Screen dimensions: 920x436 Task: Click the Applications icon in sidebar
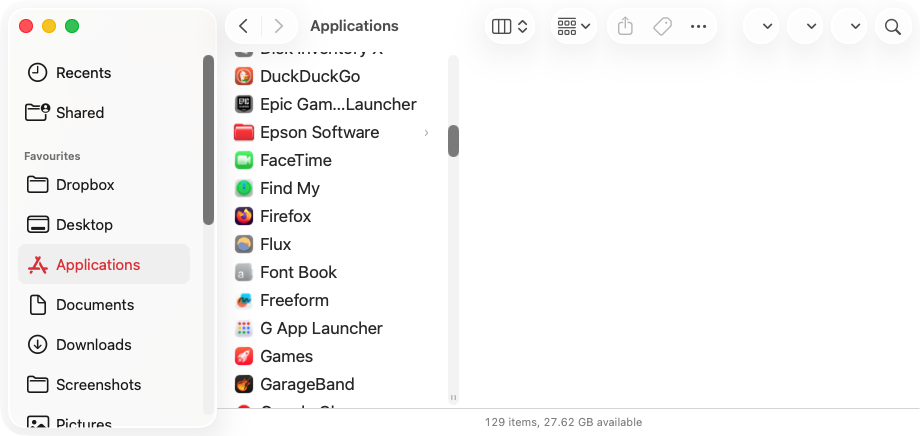coord(38,265)
